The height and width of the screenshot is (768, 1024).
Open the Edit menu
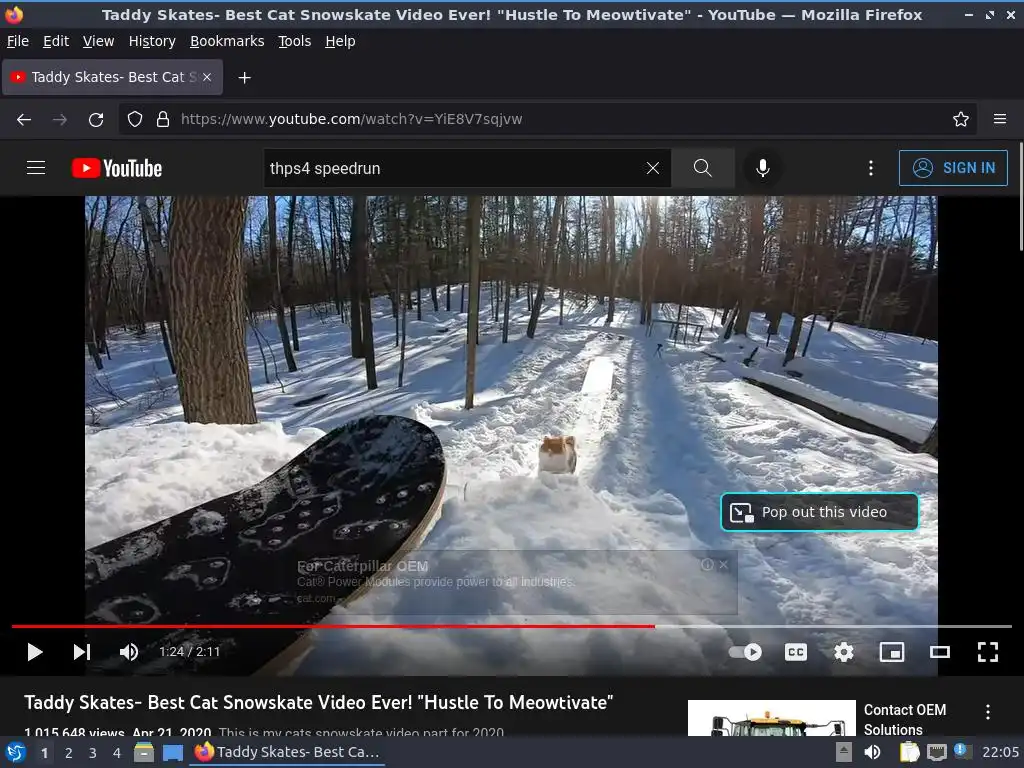click(x=56, y=41)
